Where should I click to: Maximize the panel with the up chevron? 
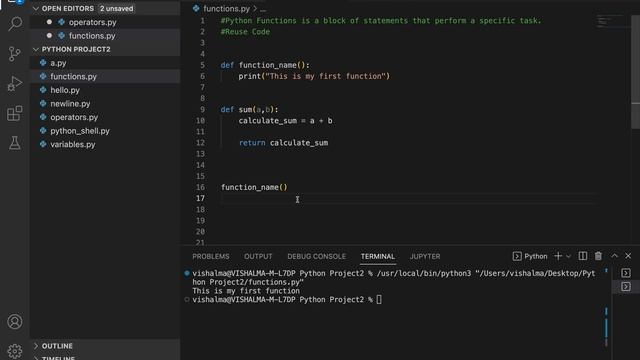[x=614, y=256]
